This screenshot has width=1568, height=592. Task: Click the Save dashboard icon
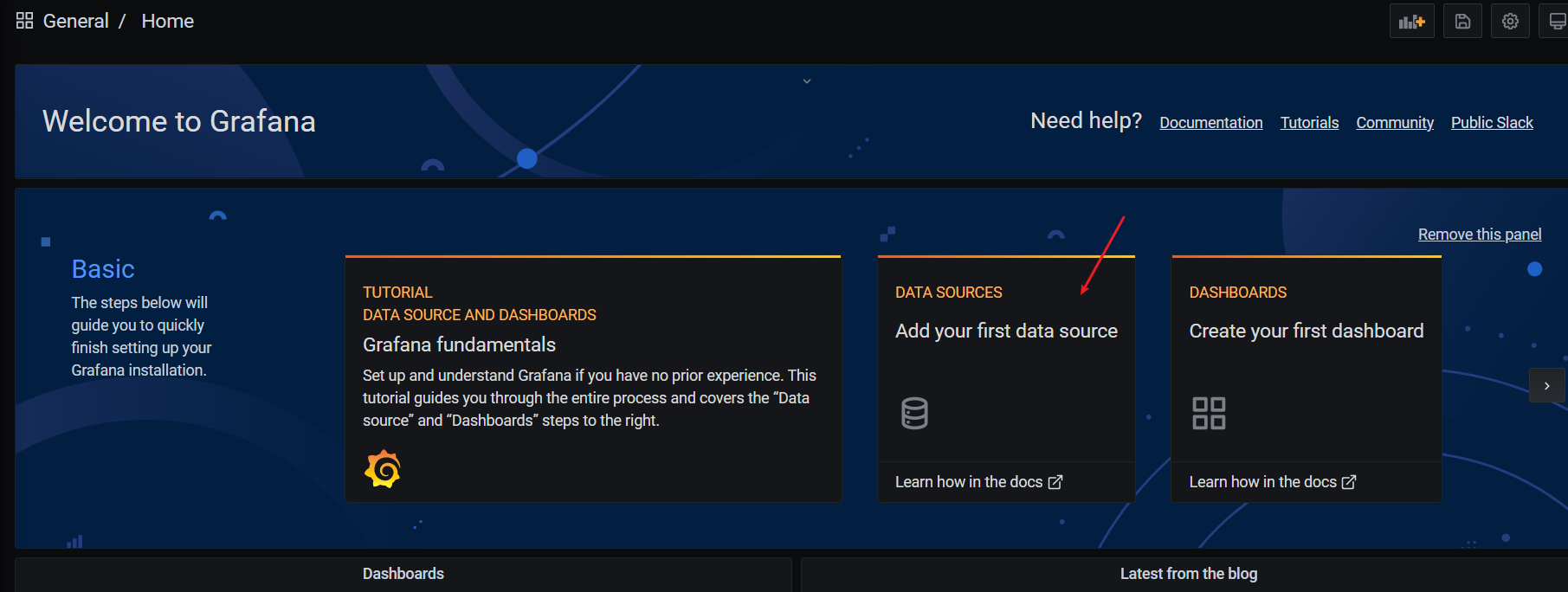(1462, 22)
